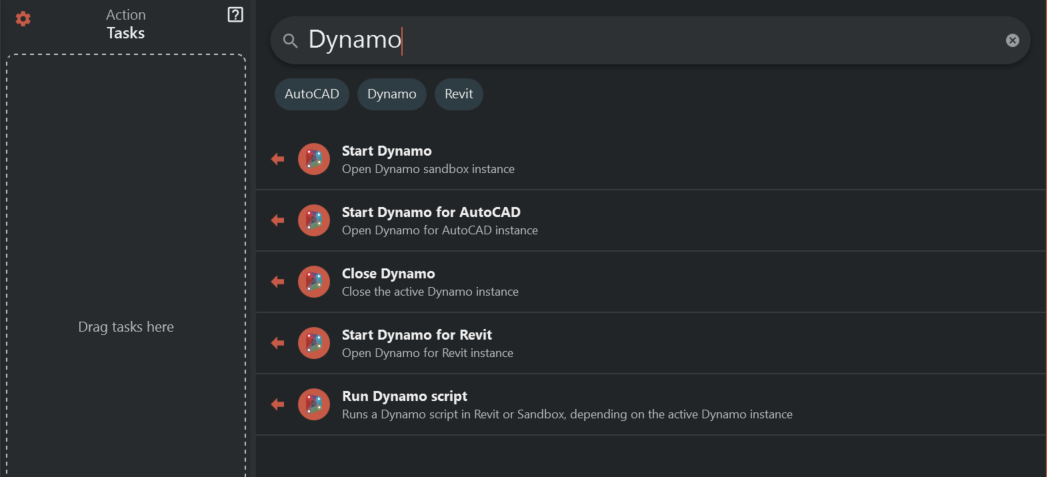
Task: Click the Action Tasks panel heading
Action: (x=126, y=23)
